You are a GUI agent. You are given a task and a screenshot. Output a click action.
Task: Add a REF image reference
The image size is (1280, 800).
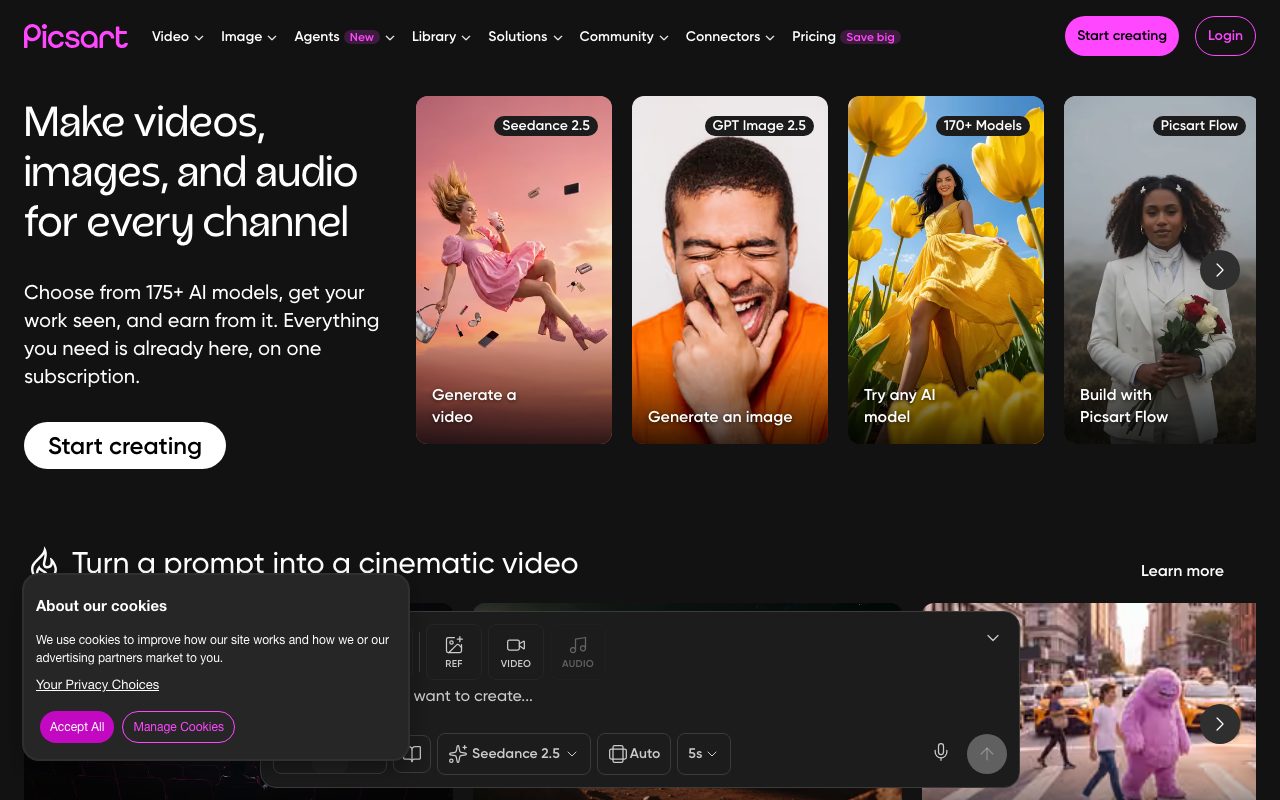click(454, 651)
